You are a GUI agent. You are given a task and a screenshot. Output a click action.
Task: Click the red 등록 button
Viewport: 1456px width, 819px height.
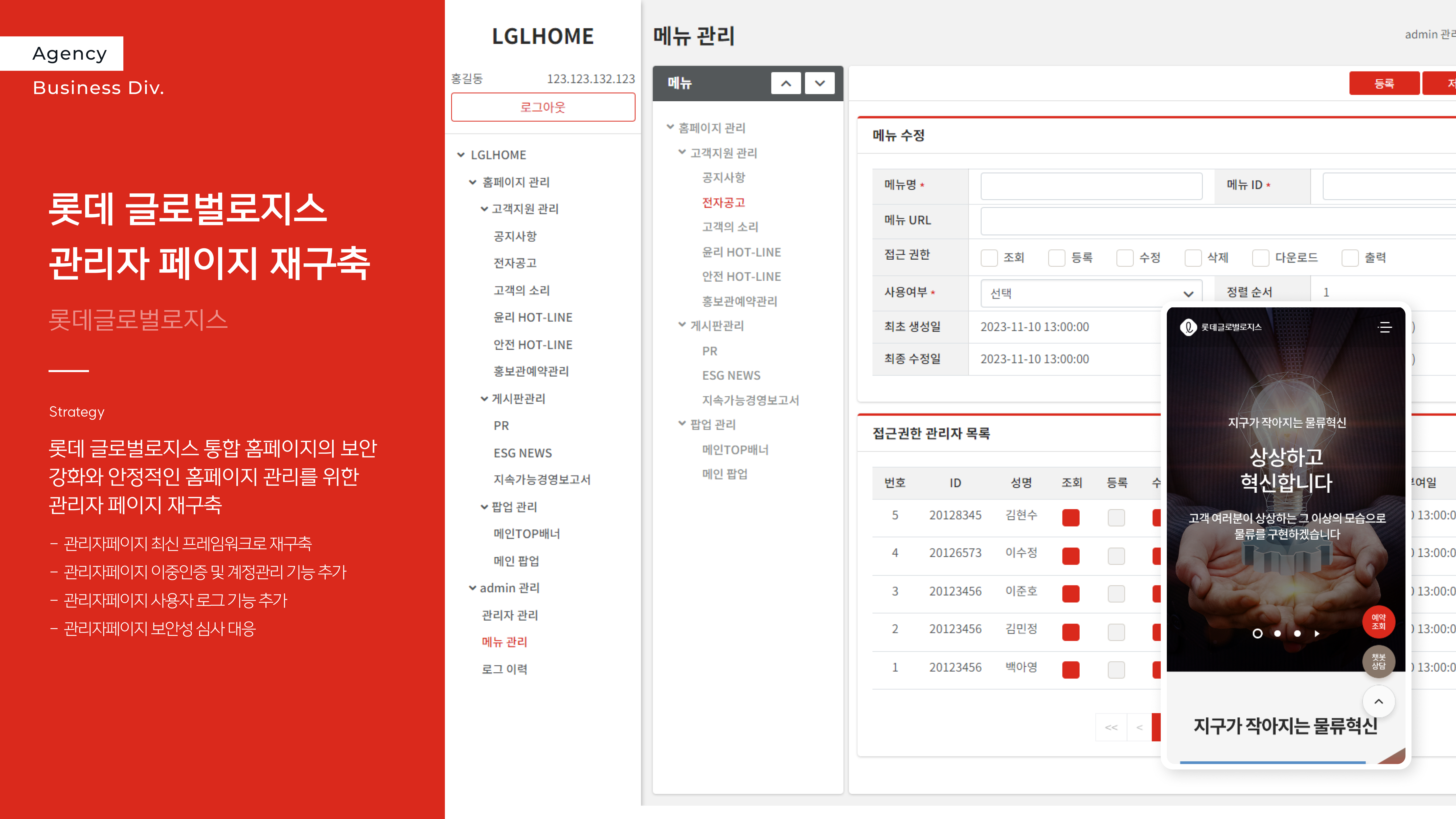pyautogui.click(x=1384, y=84)
